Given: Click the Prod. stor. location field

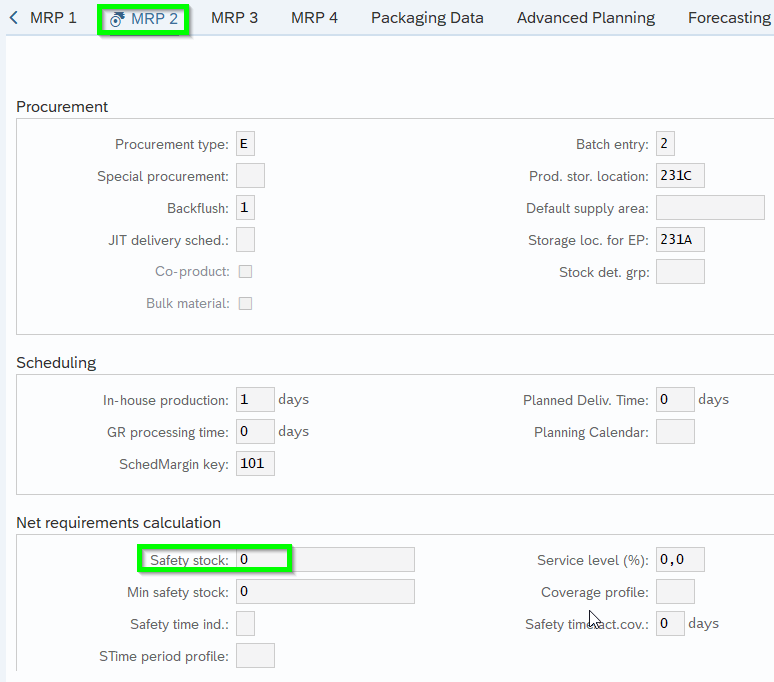Looking at the screenshot, I should pyautogui.click(x=680, y=176).
